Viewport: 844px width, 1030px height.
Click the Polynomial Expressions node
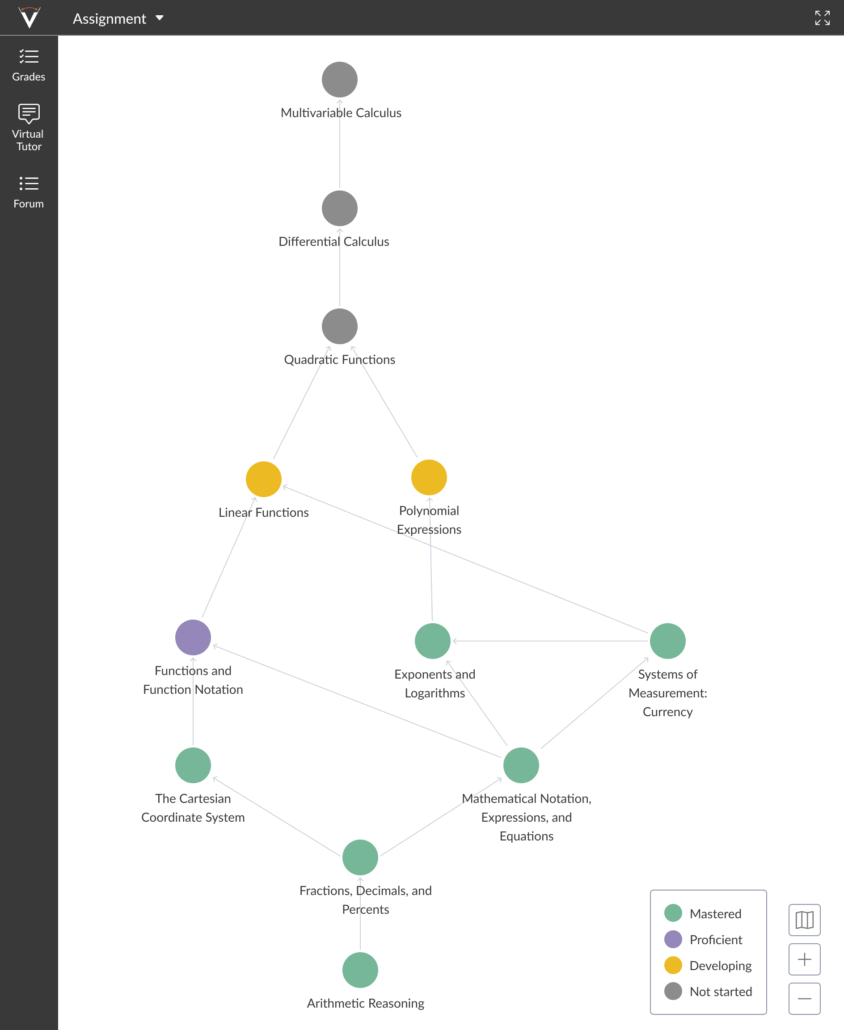(x=429, y=477)
